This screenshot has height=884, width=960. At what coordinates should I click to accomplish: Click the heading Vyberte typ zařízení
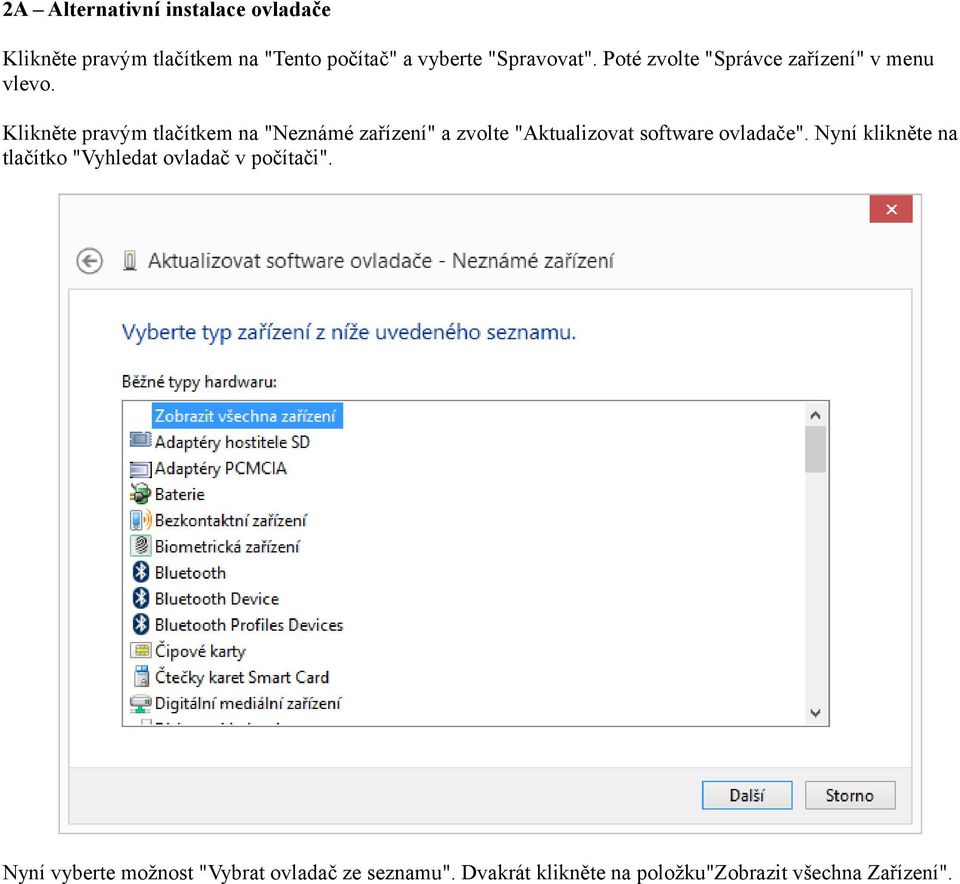coord(348,332)
